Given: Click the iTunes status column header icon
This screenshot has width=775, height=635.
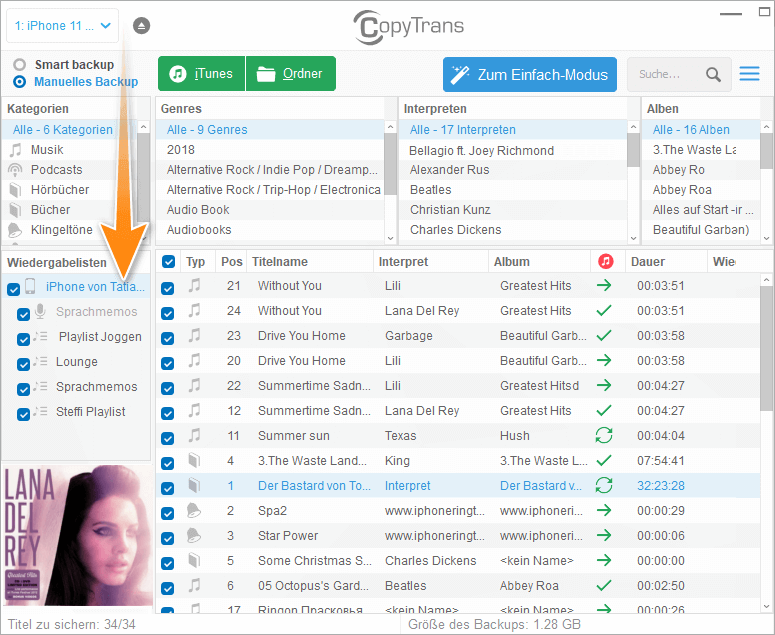Looking at the screenshot, I should [605, 261].
